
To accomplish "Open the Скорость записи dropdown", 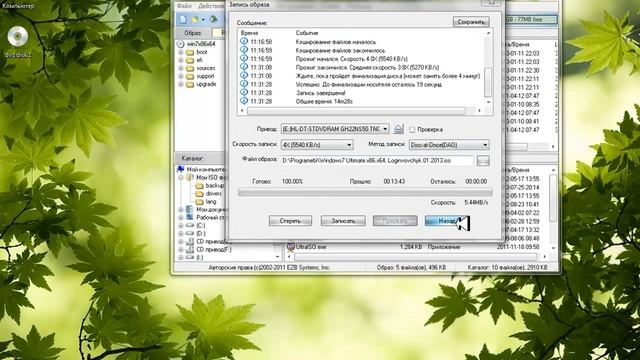I will tap(349, 145).
